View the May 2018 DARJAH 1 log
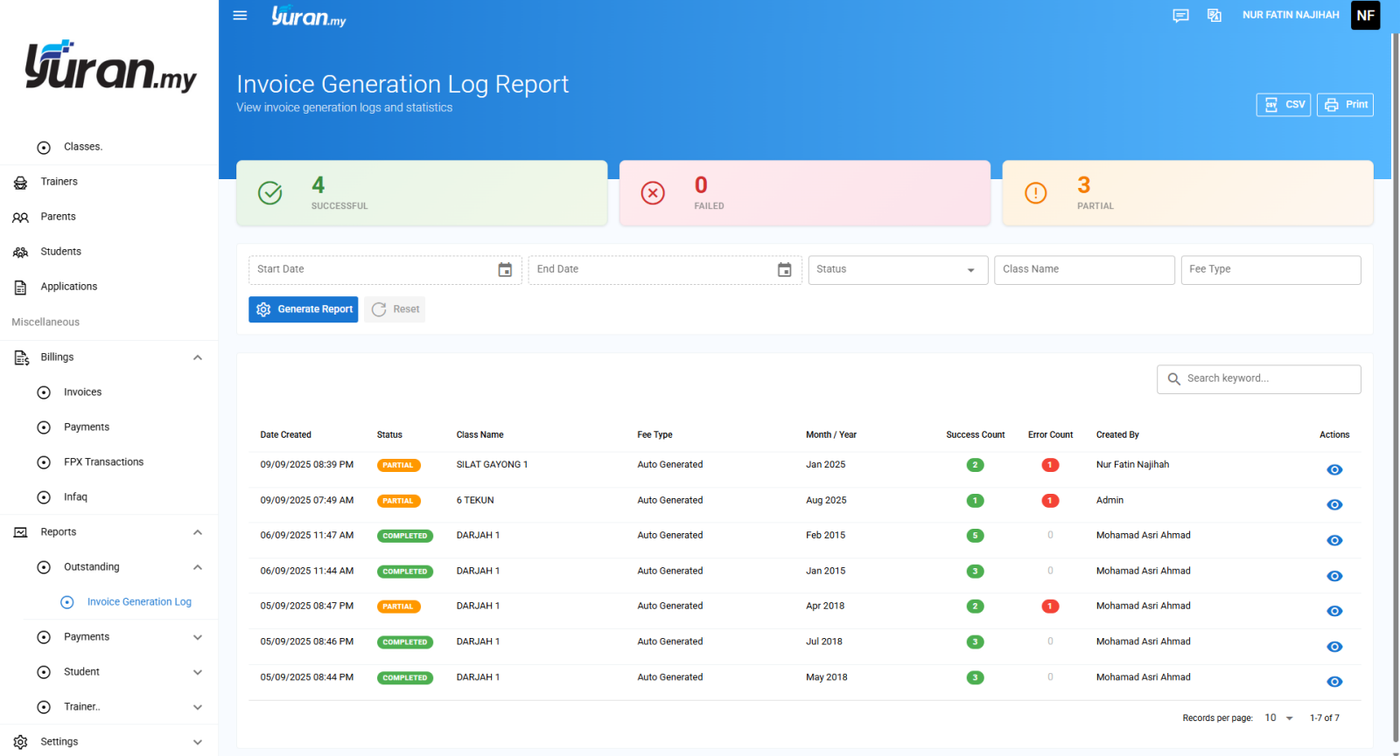1400x756 pixels. [x=1334, y=682]
